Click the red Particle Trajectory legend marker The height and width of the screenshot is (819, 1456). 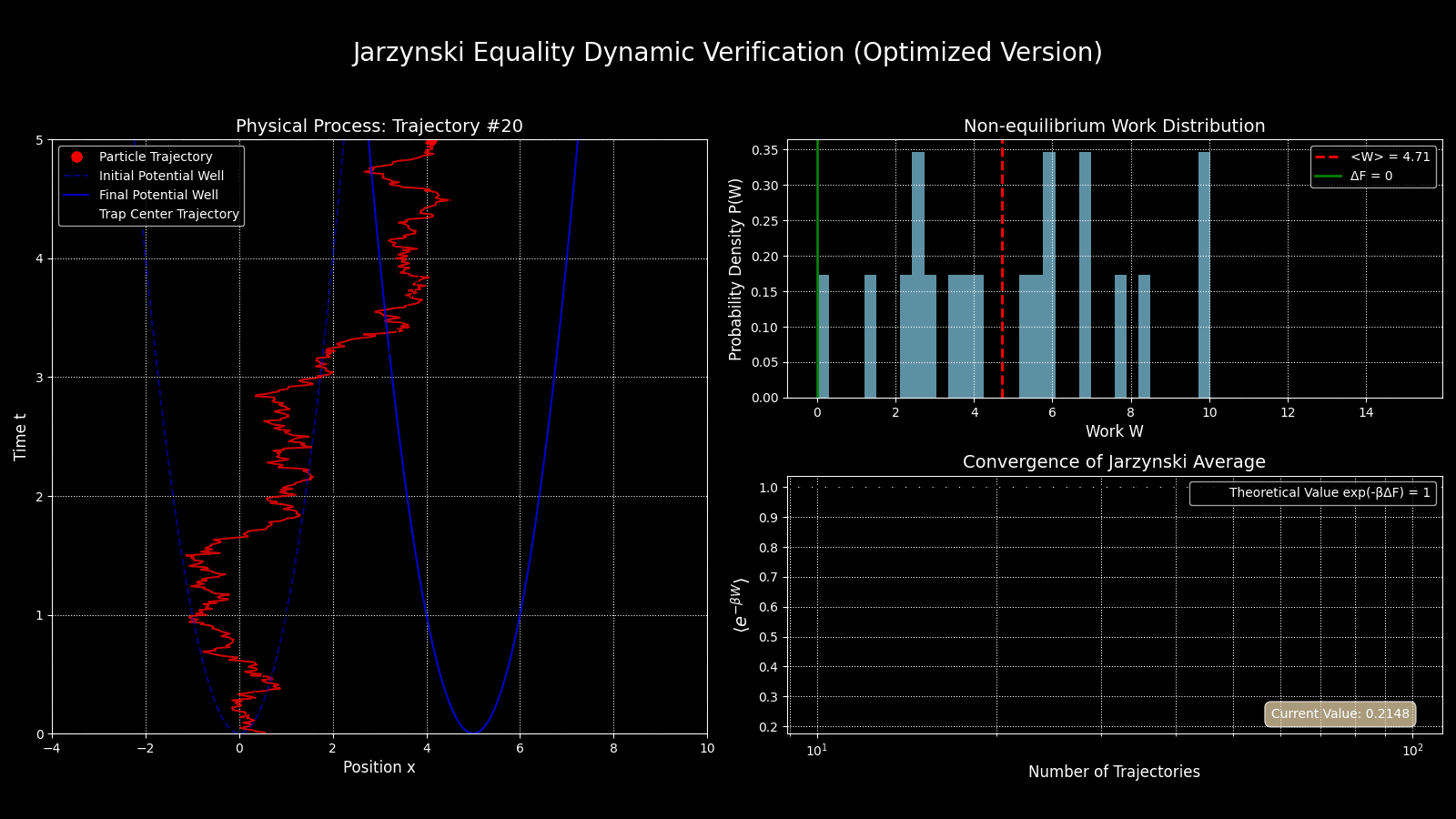click(x=76, y=157)
